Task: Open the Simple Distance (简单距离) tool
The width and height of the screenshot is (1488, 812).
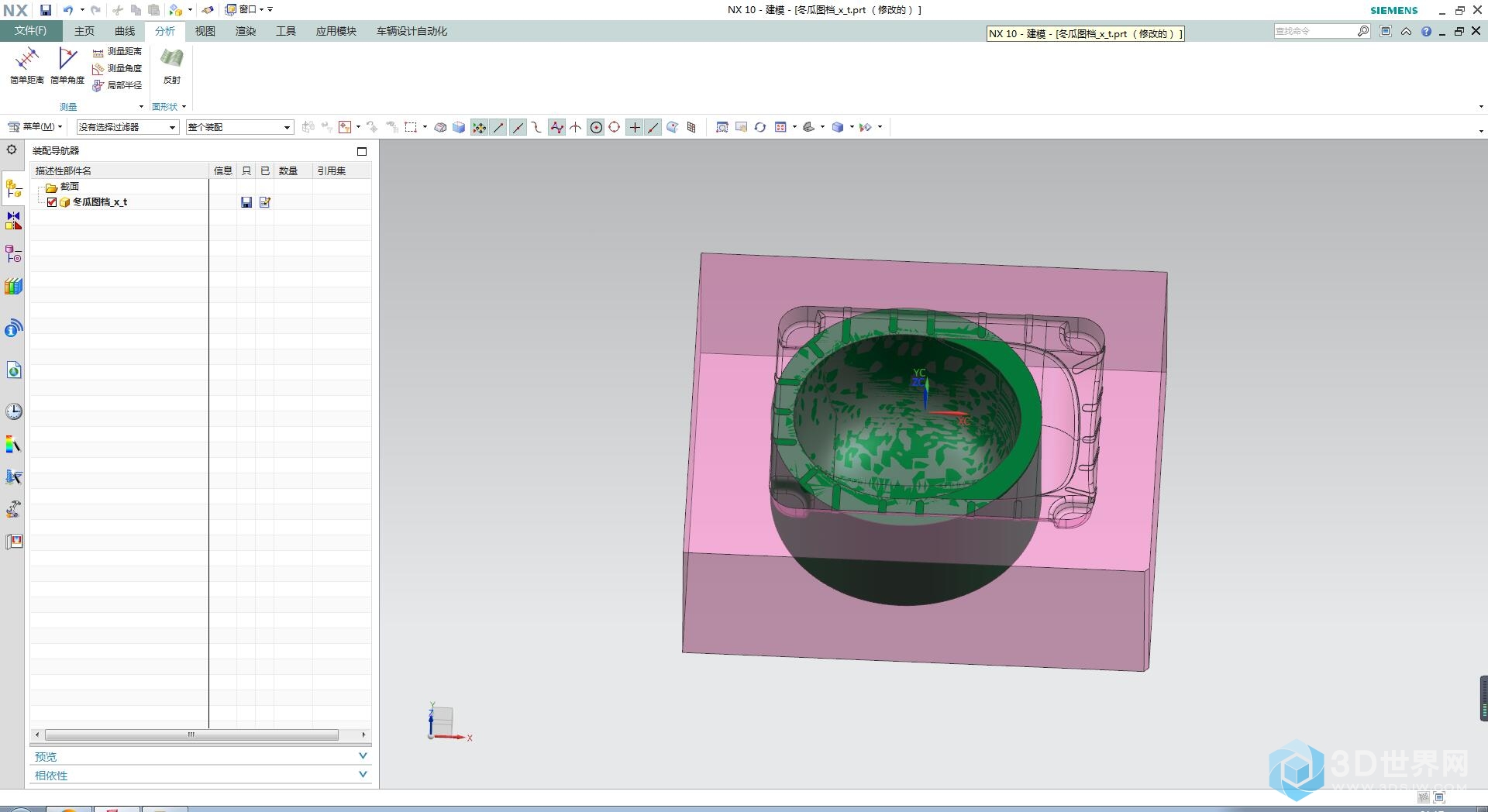Action: tap(27, 65)
